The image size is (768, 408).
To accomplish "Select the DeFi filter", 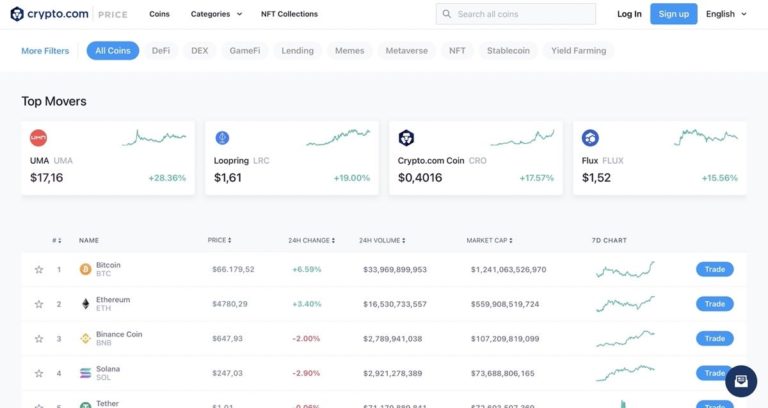I will (x=161, y=50).
